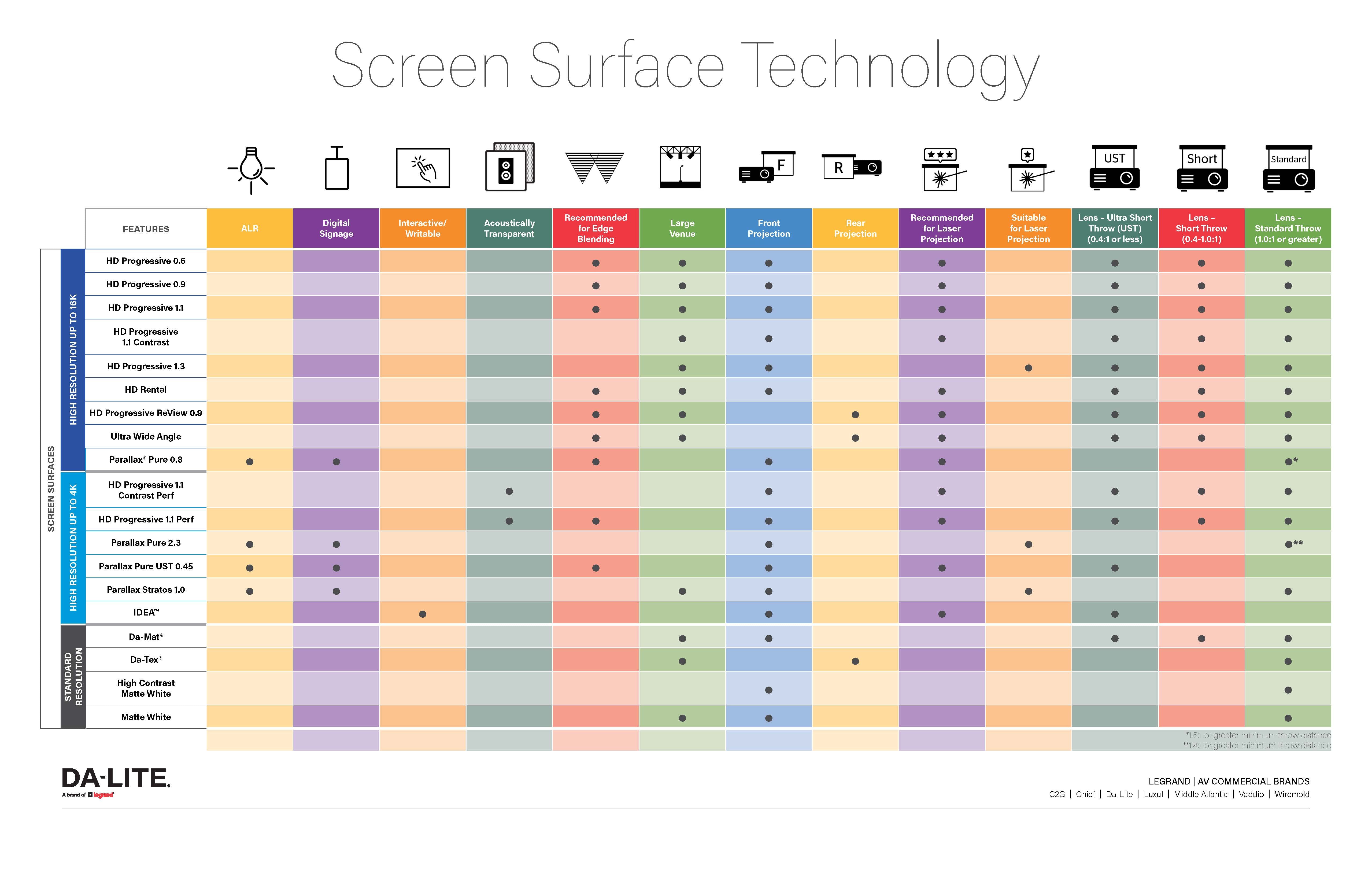The width and height of the screenshot is (1372, 888).
Task: Click the Recommended for Edge Blending icon
Action: 595,170
